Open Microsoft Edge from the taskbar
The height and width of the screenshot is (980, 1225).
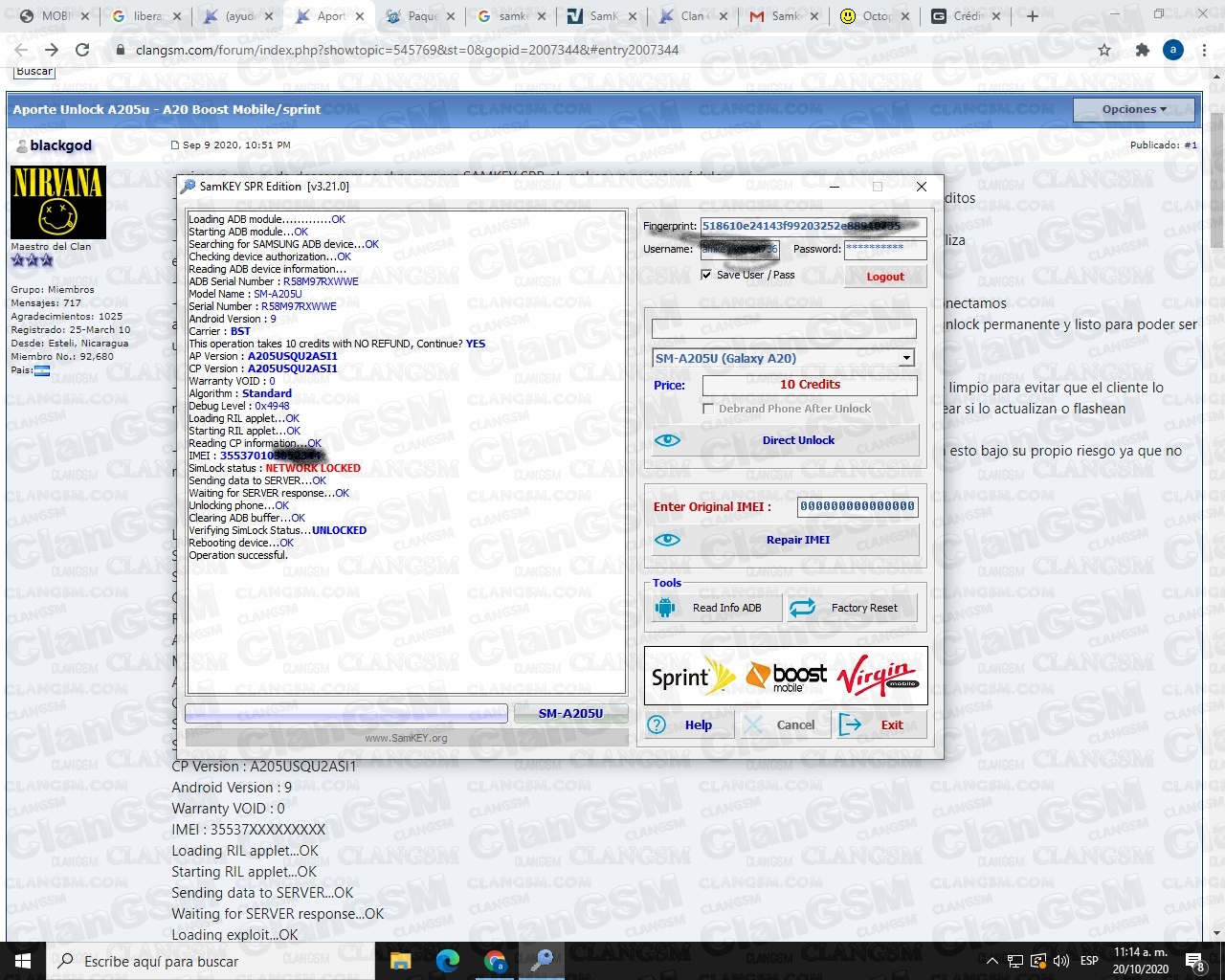[x=448, y=960]
